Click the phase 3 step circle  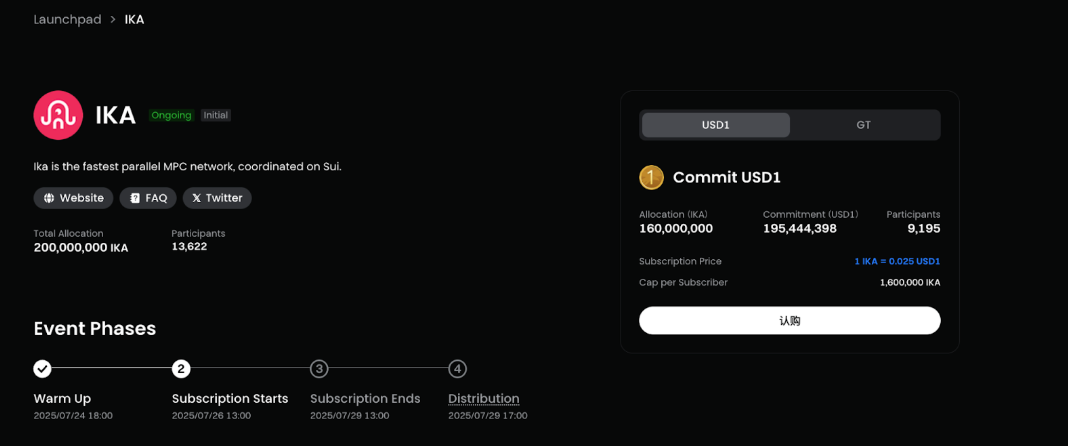pos(319,369)
